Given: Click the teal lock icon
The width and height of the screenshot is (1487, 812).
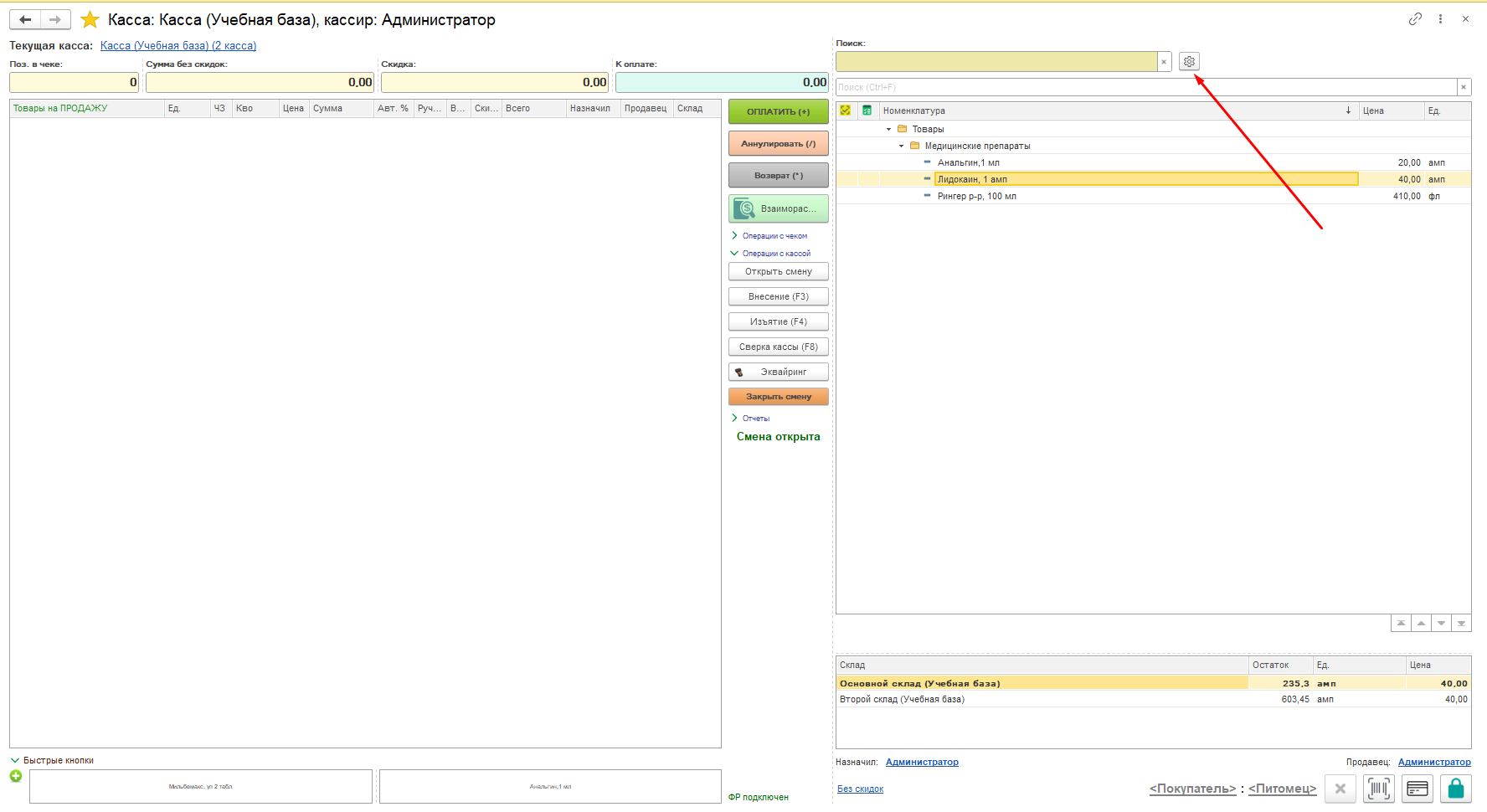Looking at the screenshot, I should click(x=1456, y=789).
